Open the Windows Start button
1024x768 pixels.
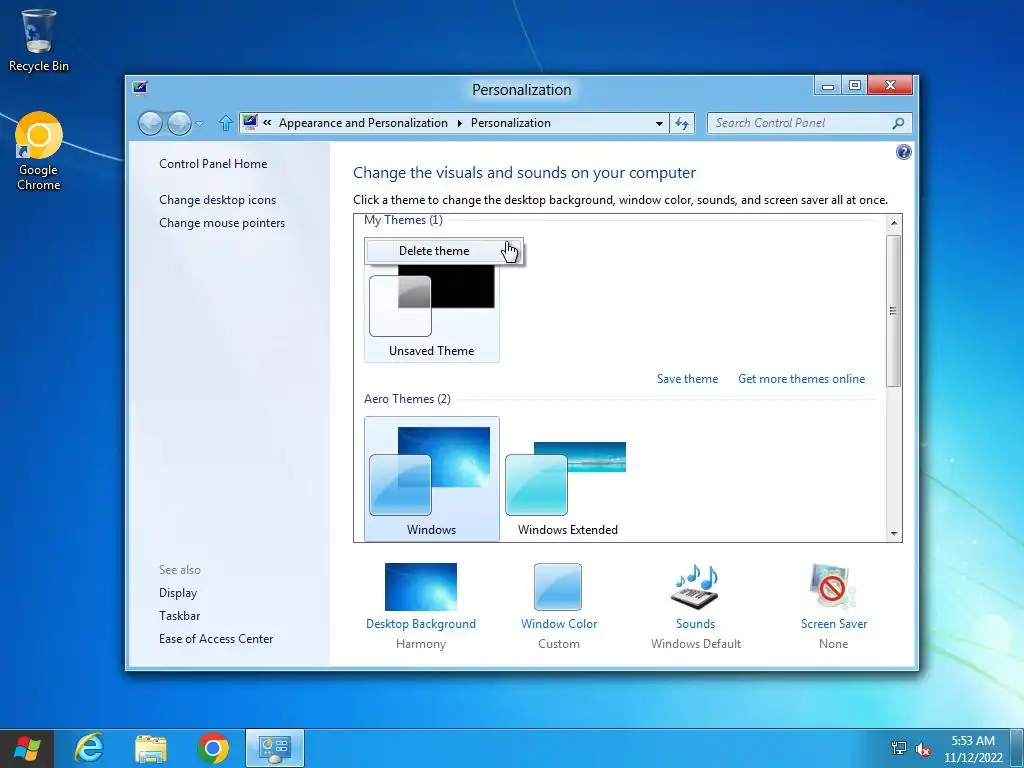click(26, 748)
